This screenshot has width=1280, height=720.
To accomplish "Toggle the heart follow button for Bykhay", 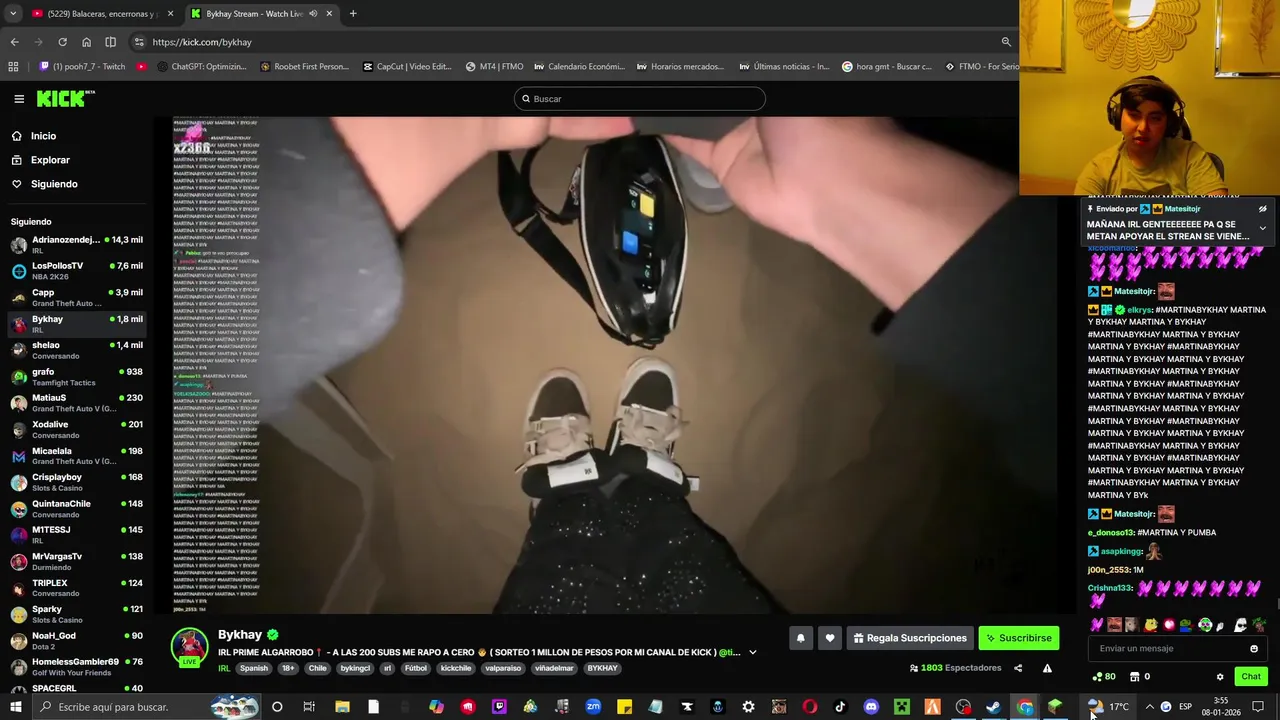I will click(830, 638).
